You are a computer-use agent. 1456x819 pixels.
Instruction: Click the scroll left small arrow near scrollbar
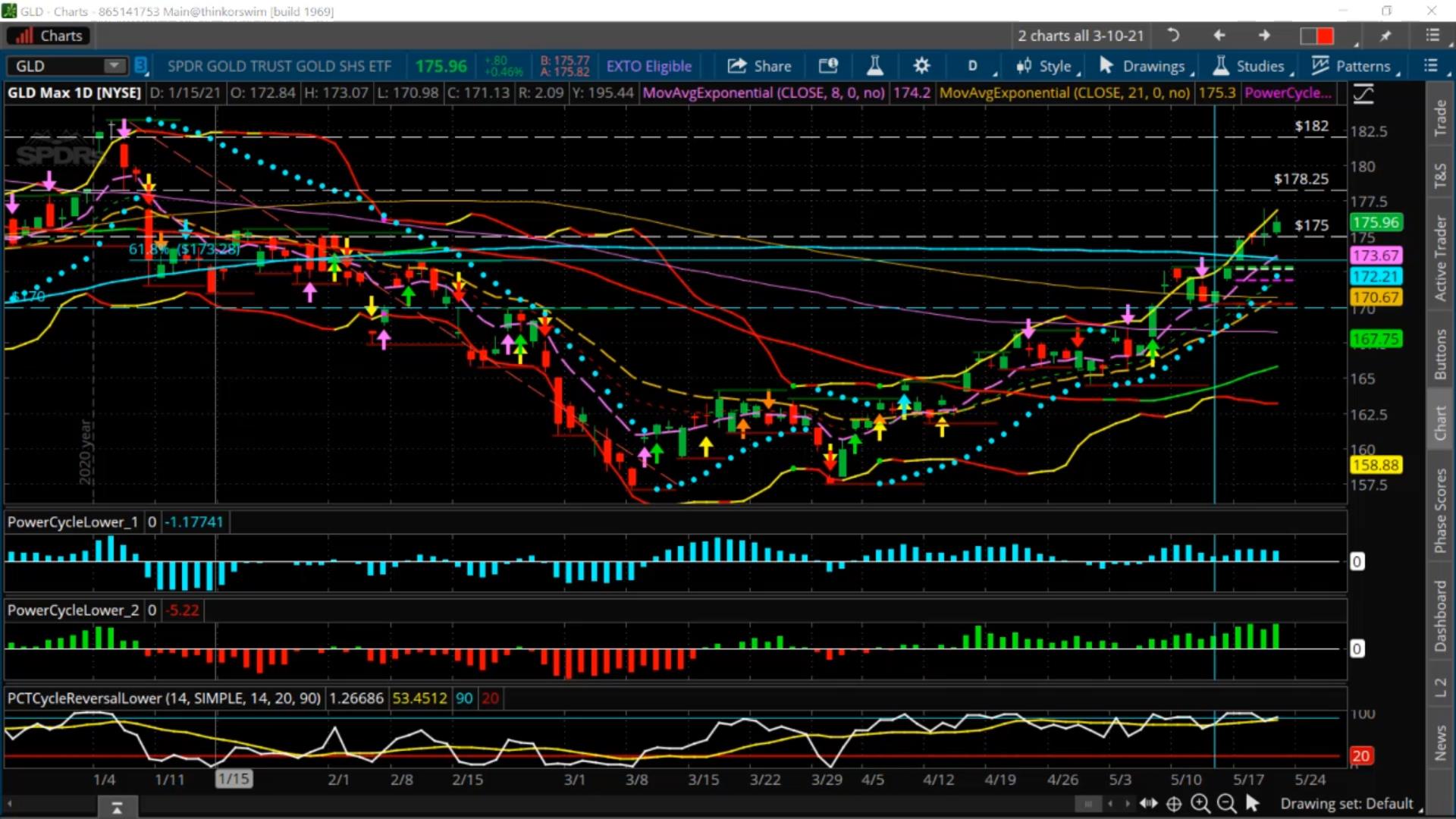[1110, 804]
